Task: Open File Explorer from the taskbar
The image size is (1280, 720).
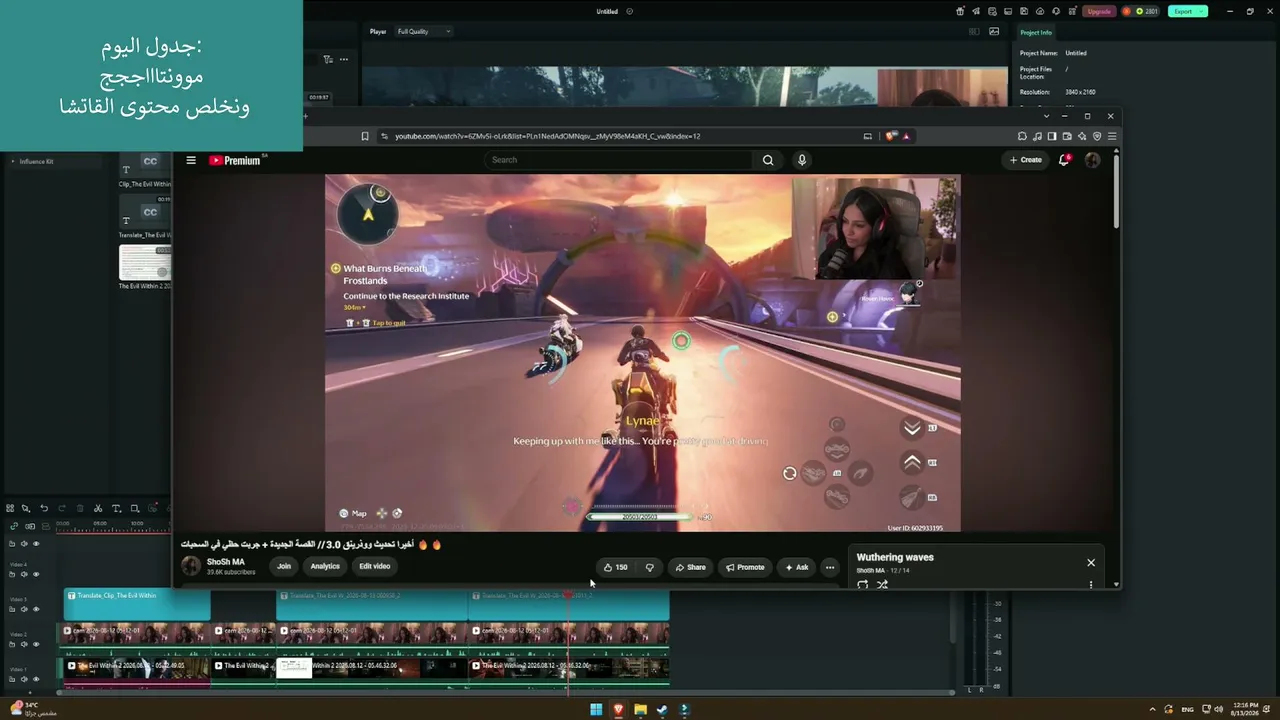Action: coord(640,710)
